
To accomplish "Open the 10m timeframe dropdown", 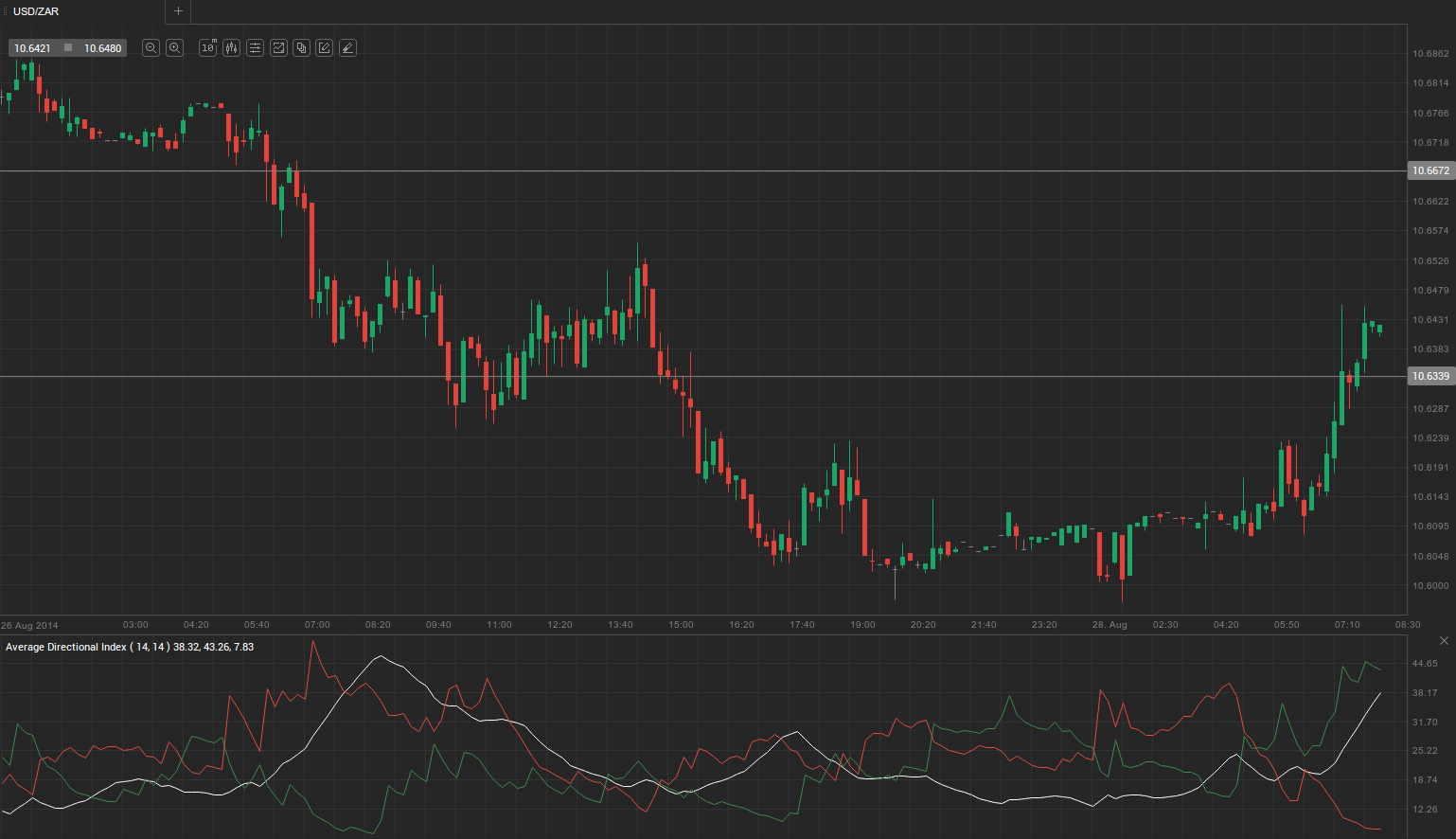I will 208,48.
